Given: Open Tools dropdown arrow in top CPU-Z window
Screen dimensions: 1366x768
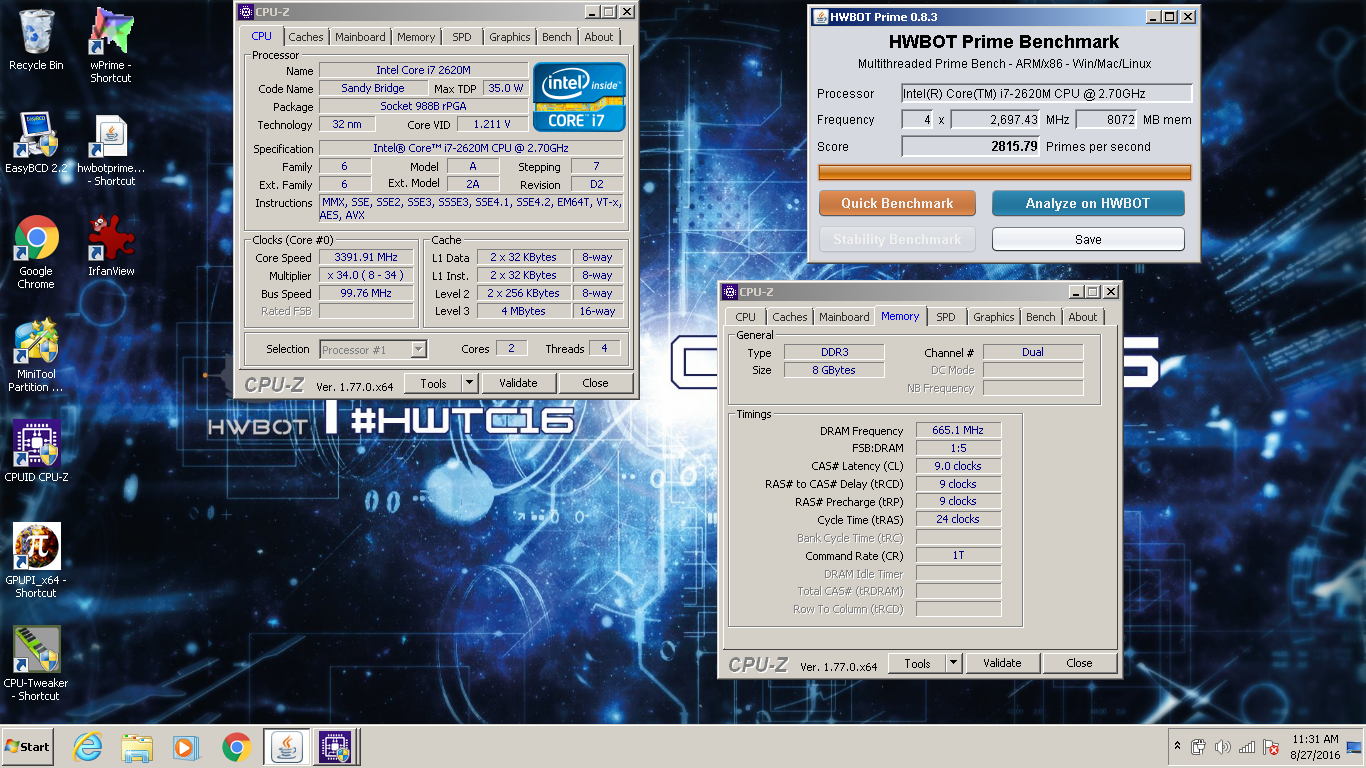Looking at the screenshot, I should point(470,383).
